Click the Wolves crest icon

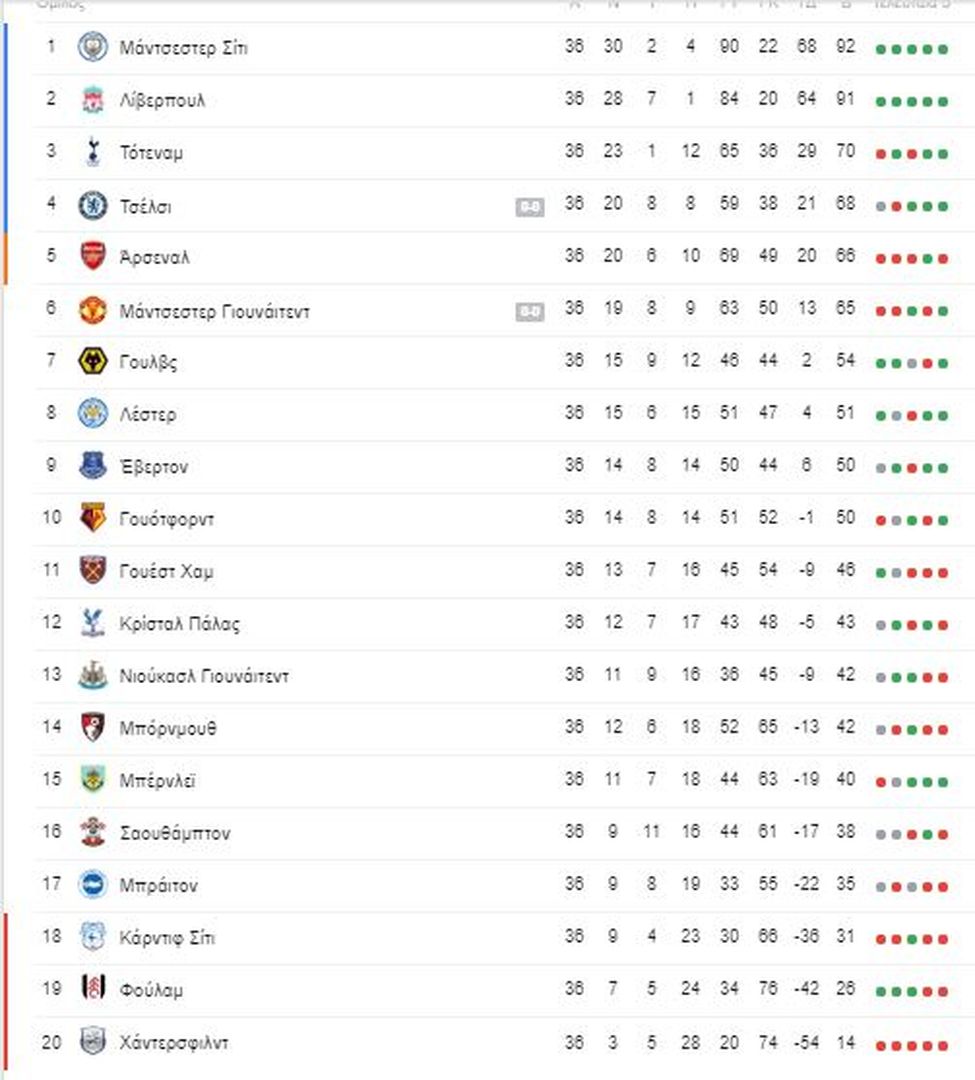click(x=92, y=362)
